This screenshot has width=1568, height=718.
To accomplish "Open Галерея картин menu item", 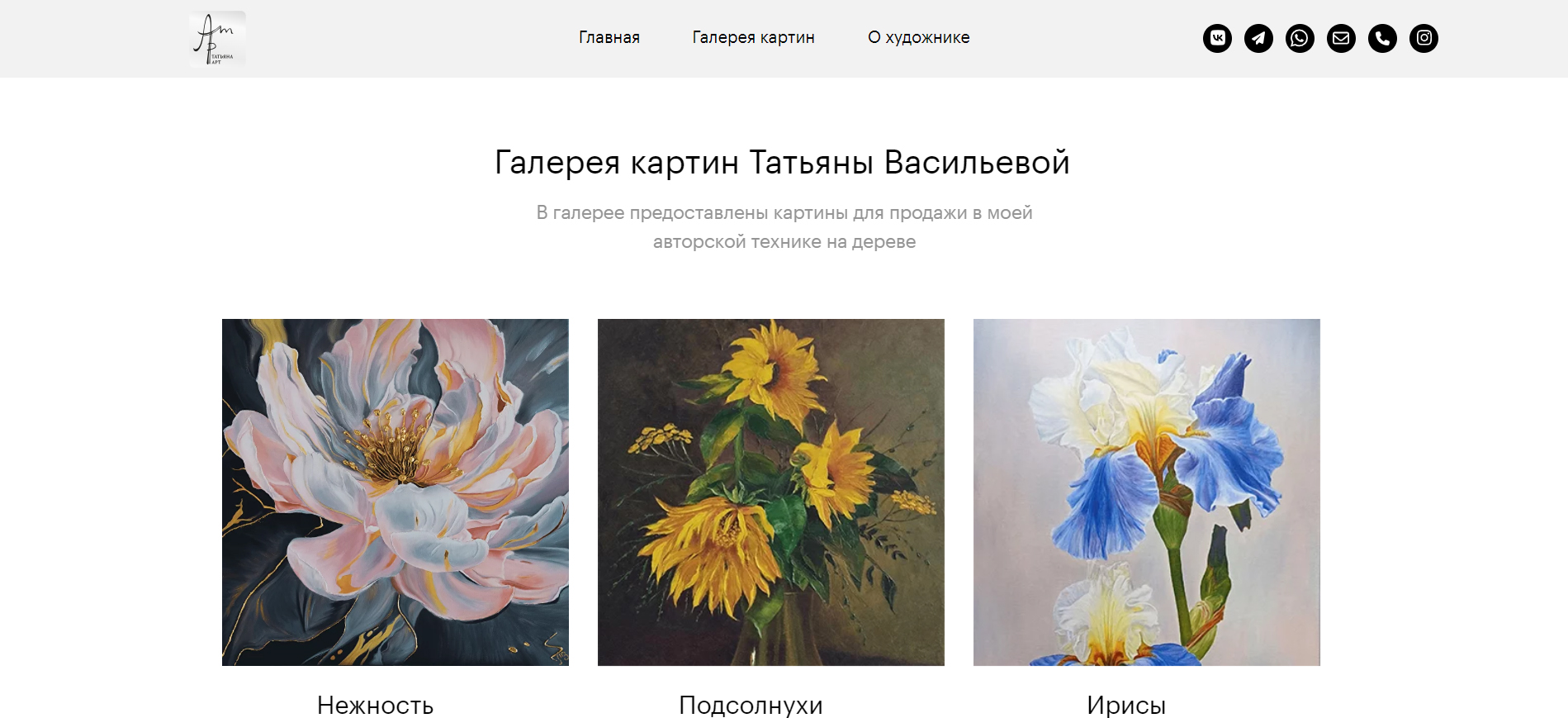I will [x=753, y=37].
